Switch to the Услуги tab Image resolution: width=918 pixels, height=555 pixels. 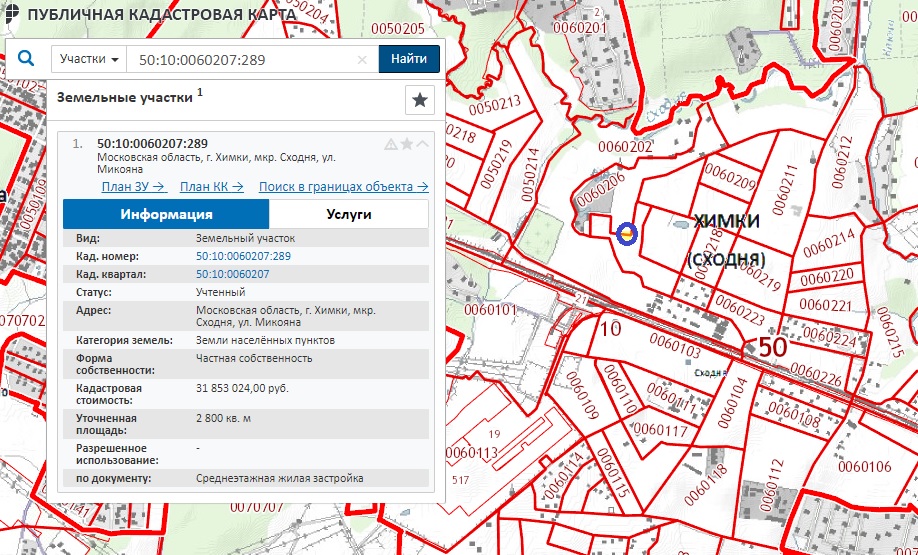(348, 214)
